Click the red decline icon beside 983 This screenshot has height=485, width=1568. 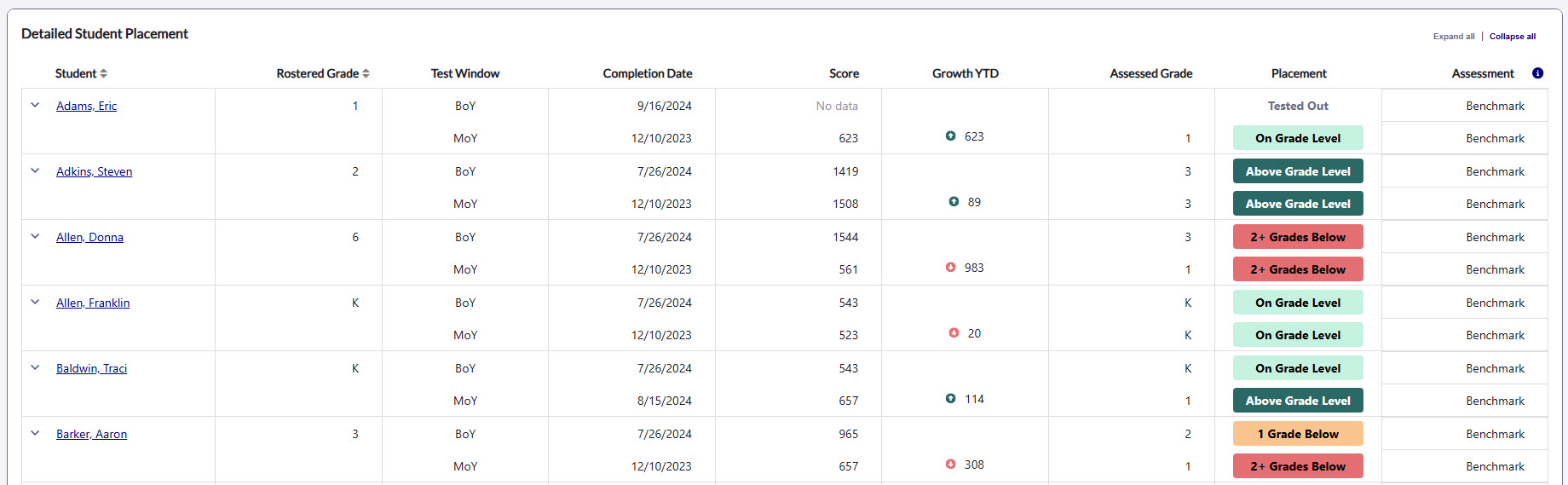tap(950, 268)
